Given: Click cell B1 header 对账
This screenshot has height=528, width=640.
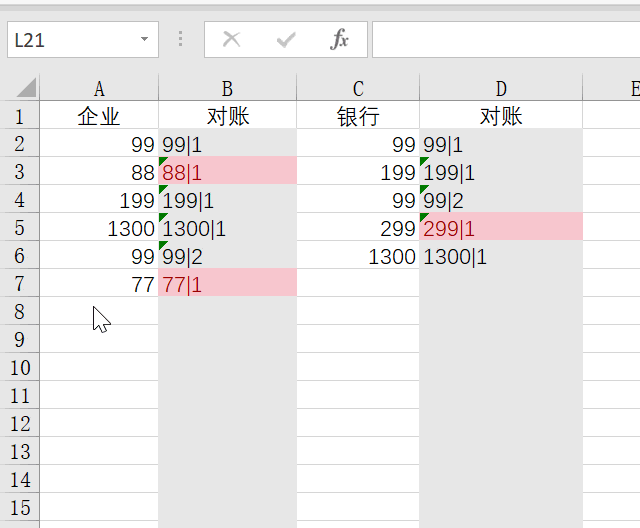Looking at the screenshot, I should click(227, 115).
